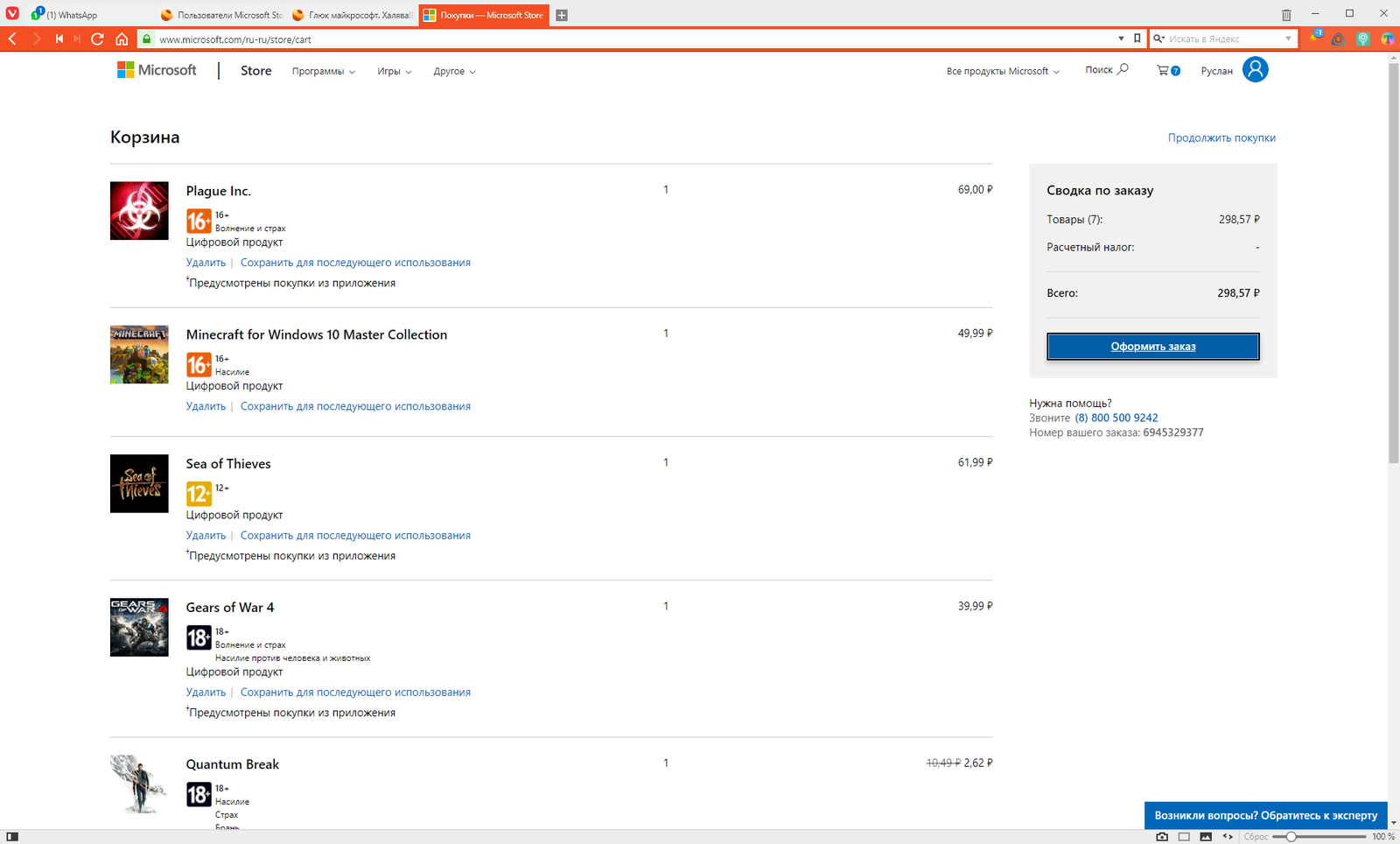Save Sea of Thieves for later use

click(x=355, y=535)
